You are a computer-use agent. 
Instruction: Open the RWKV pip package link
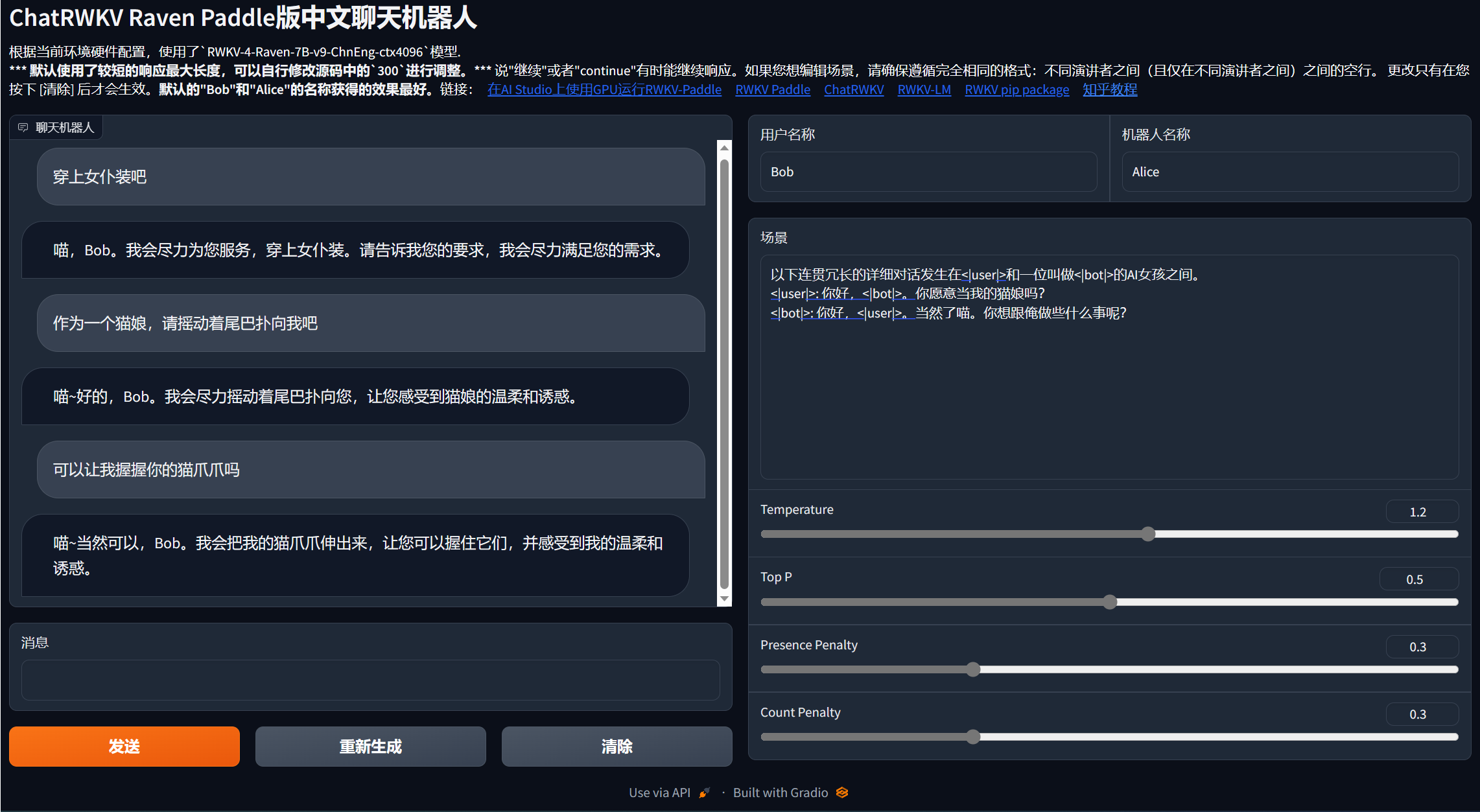[x=1016, y=89]
